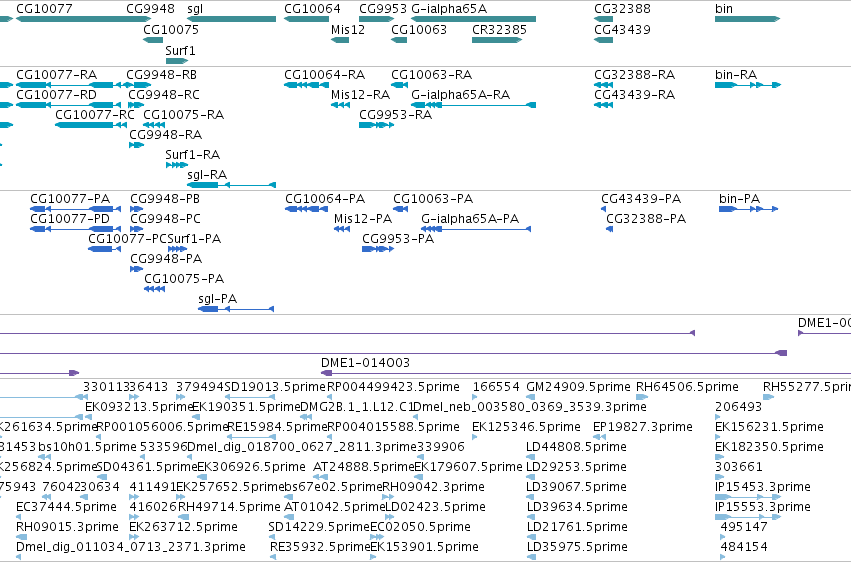851x562 pixels.
Task: Click the CG9948-RB transcript label
Action: click(x=161, y=74)
